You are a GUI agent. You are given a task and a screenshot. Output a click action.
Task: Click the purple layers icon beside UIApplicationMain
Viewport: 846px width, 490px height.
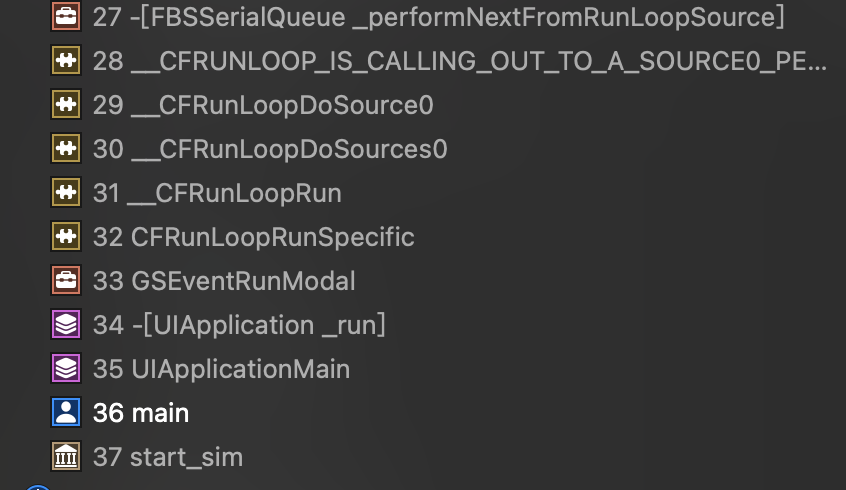(x=65, y=369)
